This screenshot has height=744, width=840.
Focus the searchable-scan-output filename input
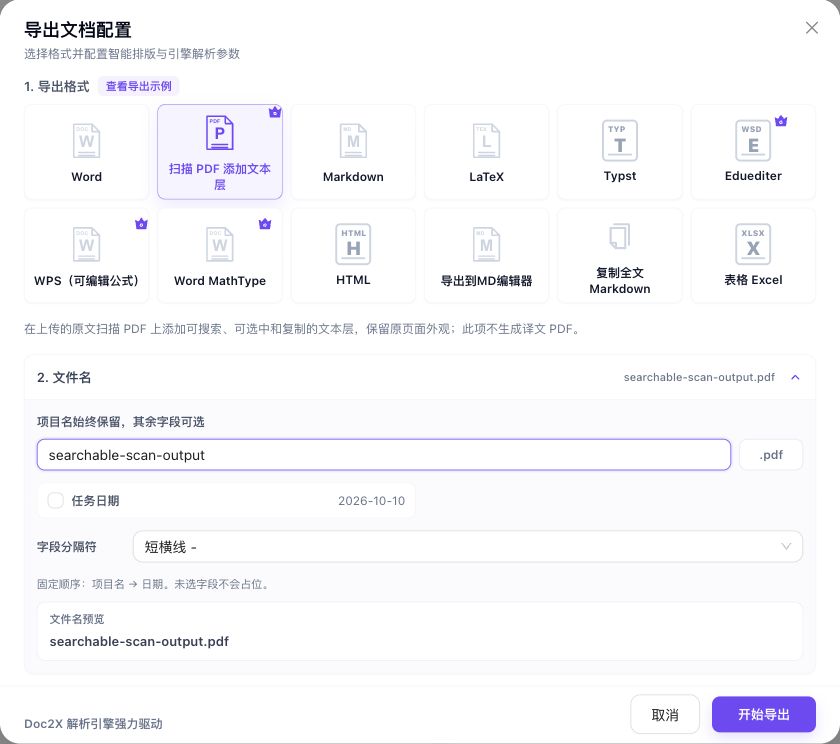pyautogui.click(x=384, y=455)
